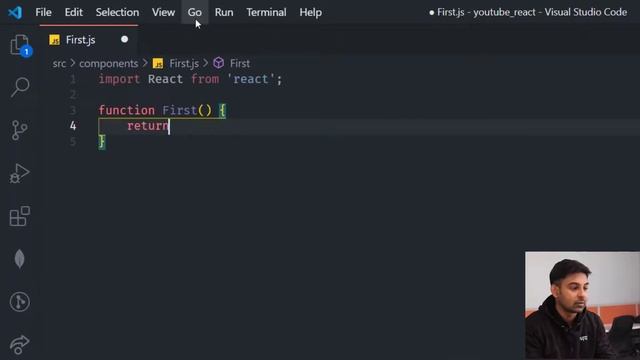Open the Selection menu
Image resolution: width=640 pixels, height=360 pixels.
[x=117, y=12]
